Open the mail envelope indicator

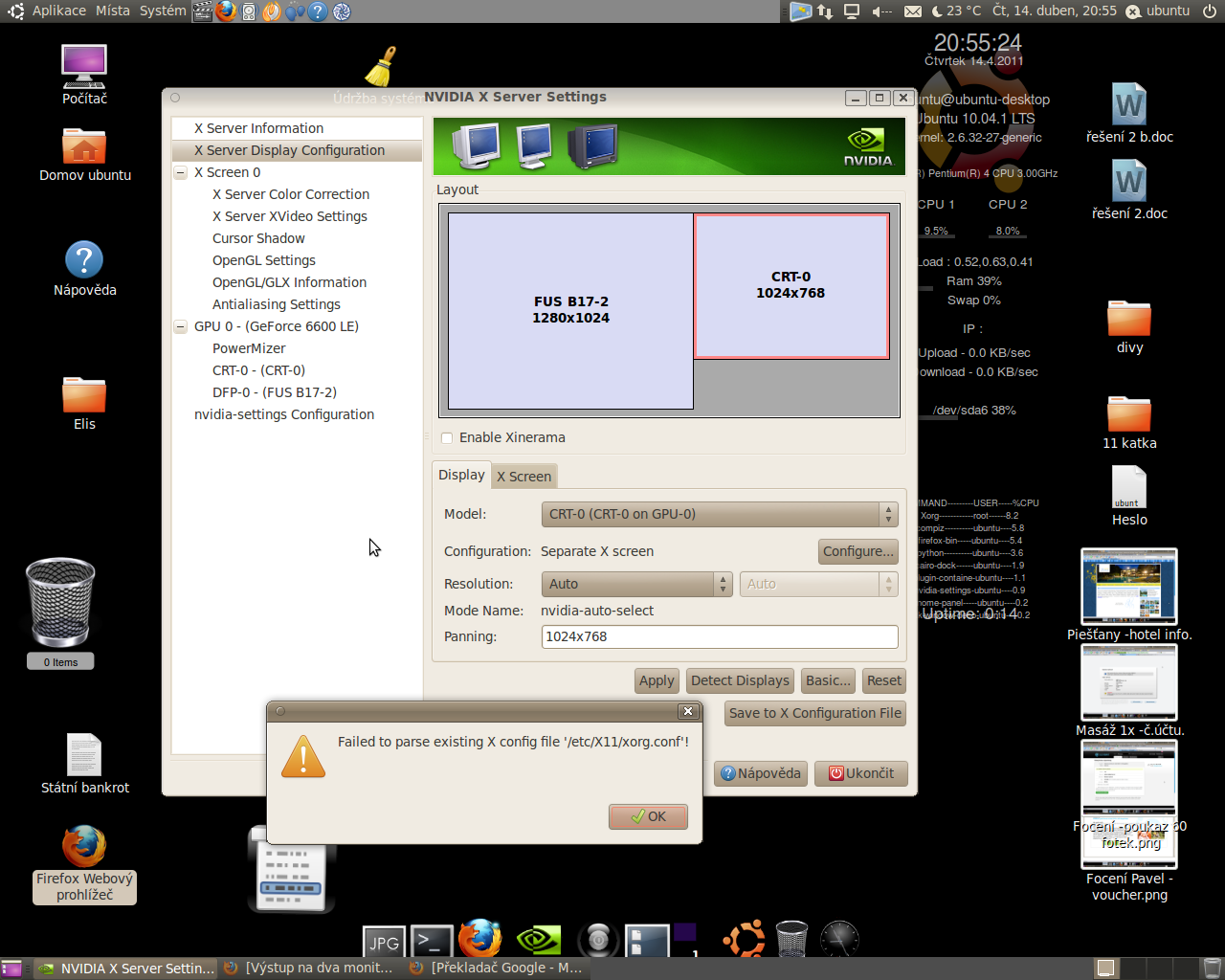click(x=913, y=11)
